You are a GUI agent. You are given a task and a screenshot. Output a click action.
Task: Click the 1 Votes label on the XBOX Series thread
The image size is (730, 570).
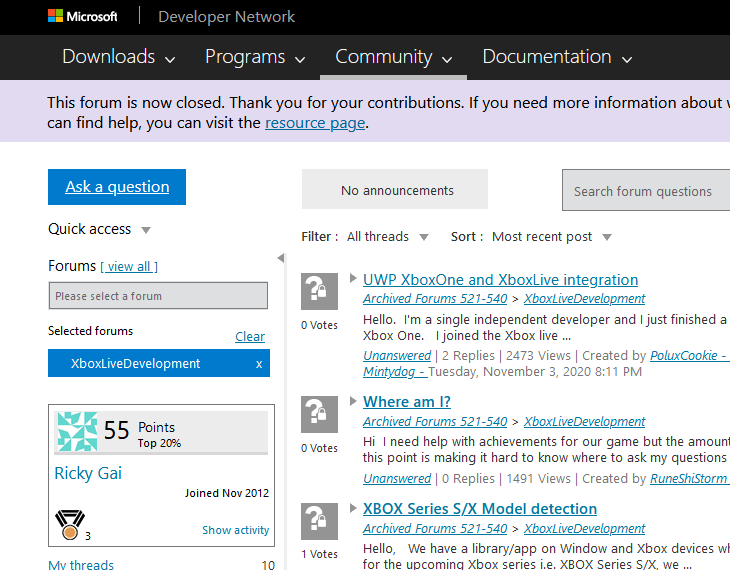[x=319, y=554]
